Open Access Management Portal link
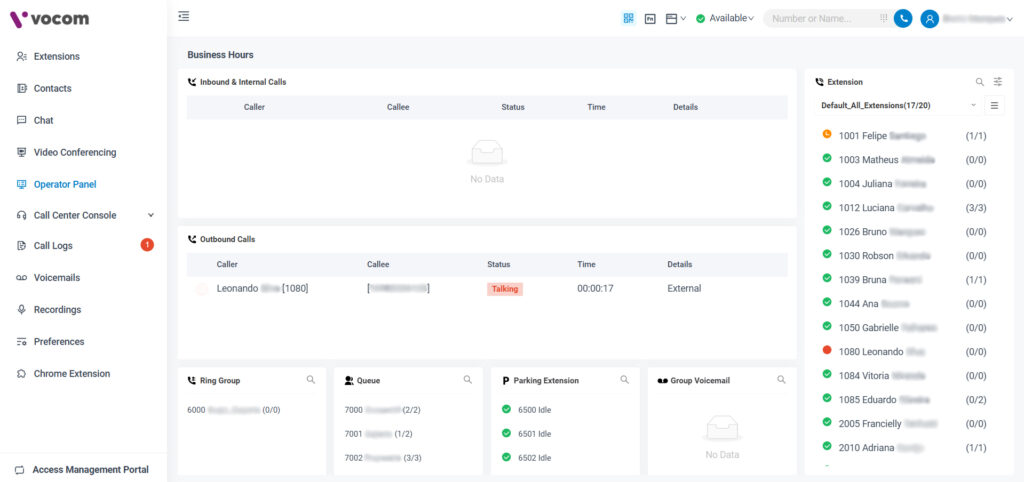Viewport: 1024px width, 482px height. pos(90,470)
